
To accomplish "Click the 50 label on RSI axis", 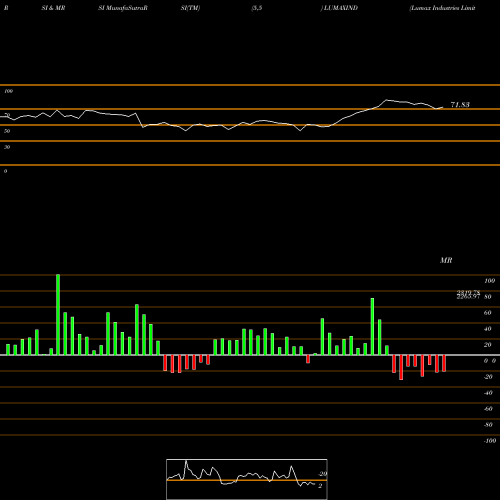I will point(7,131).
